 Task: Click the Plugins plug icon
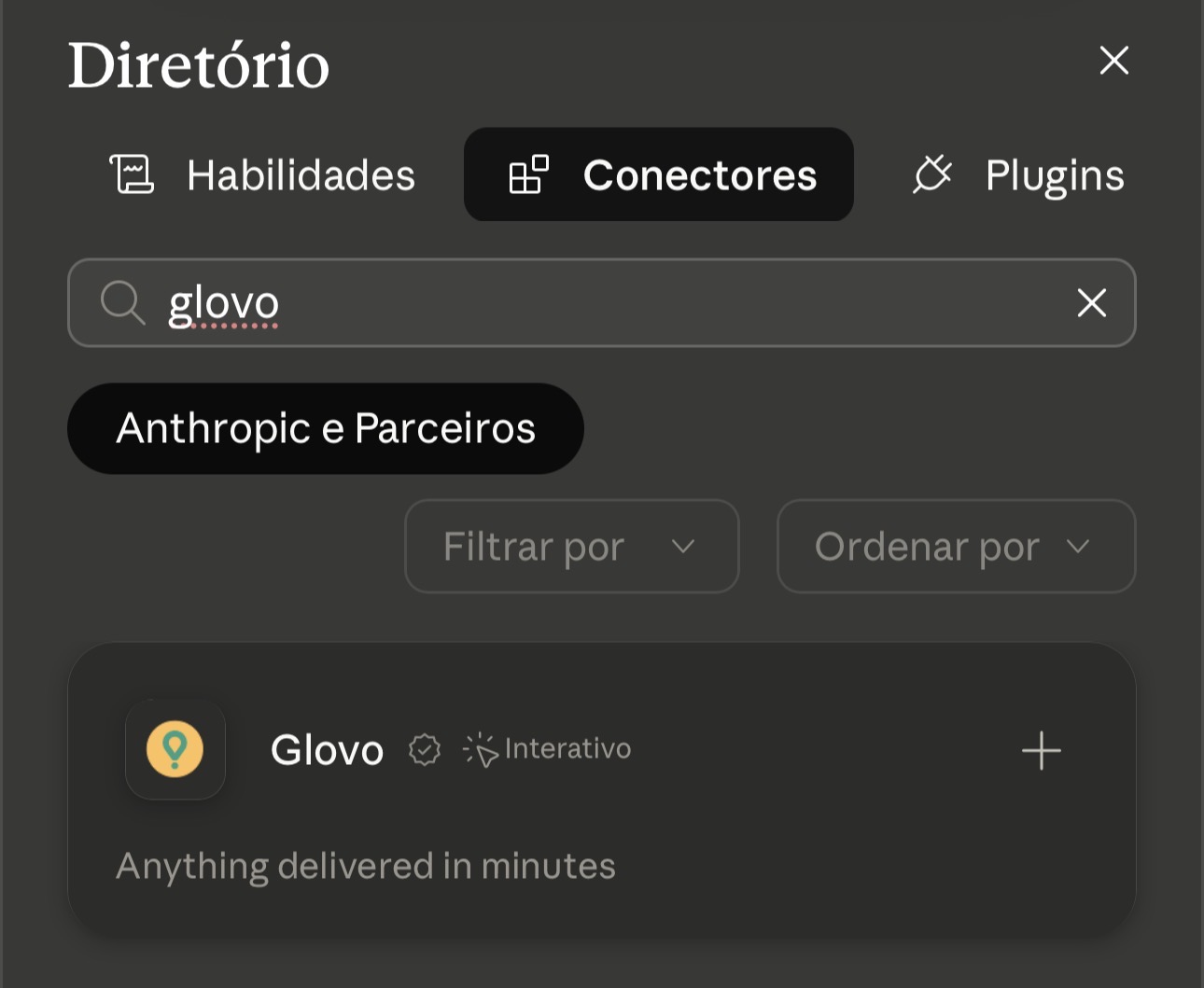coord(932,174)
